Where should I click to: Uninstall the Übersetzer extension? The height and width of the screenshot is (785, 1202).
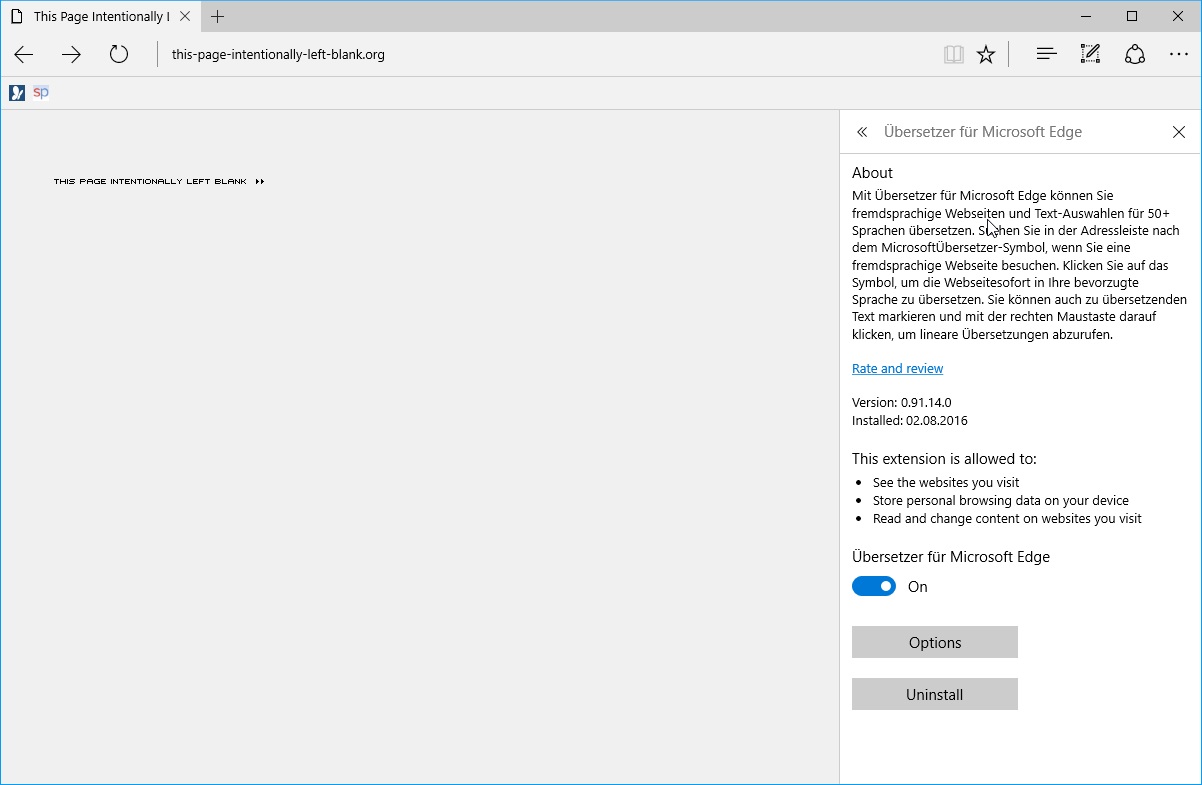(x=935, y=695)
